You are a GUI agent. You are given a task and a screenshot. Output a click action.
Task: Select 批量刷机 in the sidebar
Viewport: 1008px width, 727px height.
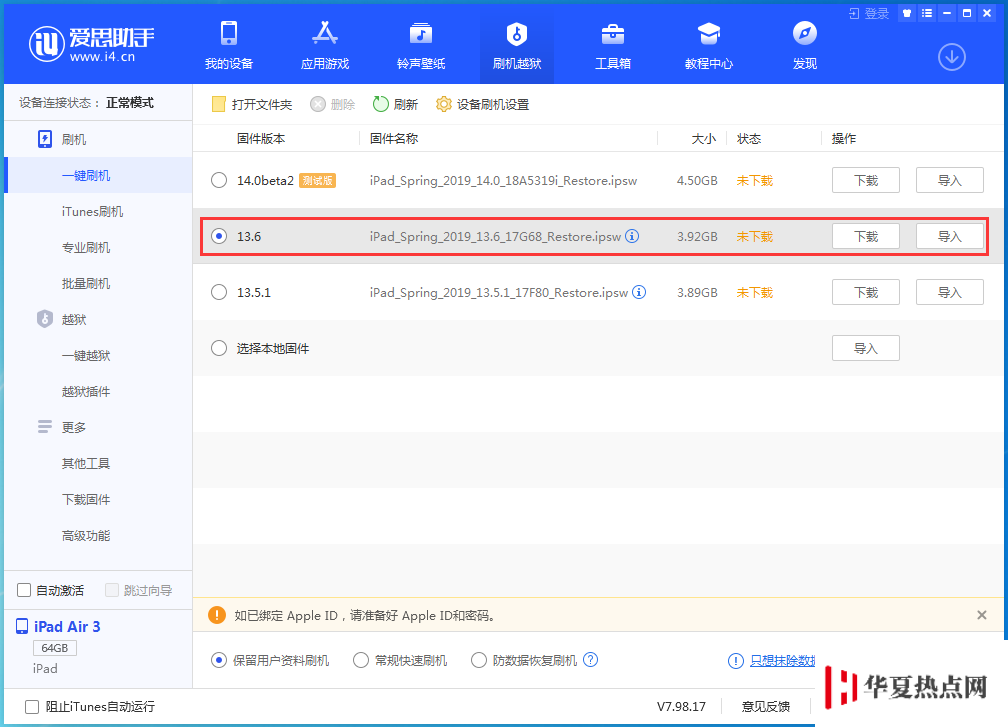click(x=86, y=283)
